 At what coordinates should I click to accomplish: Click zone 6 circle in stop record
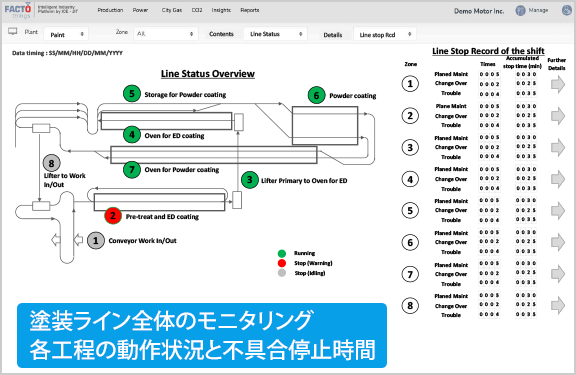pos(410,242)
